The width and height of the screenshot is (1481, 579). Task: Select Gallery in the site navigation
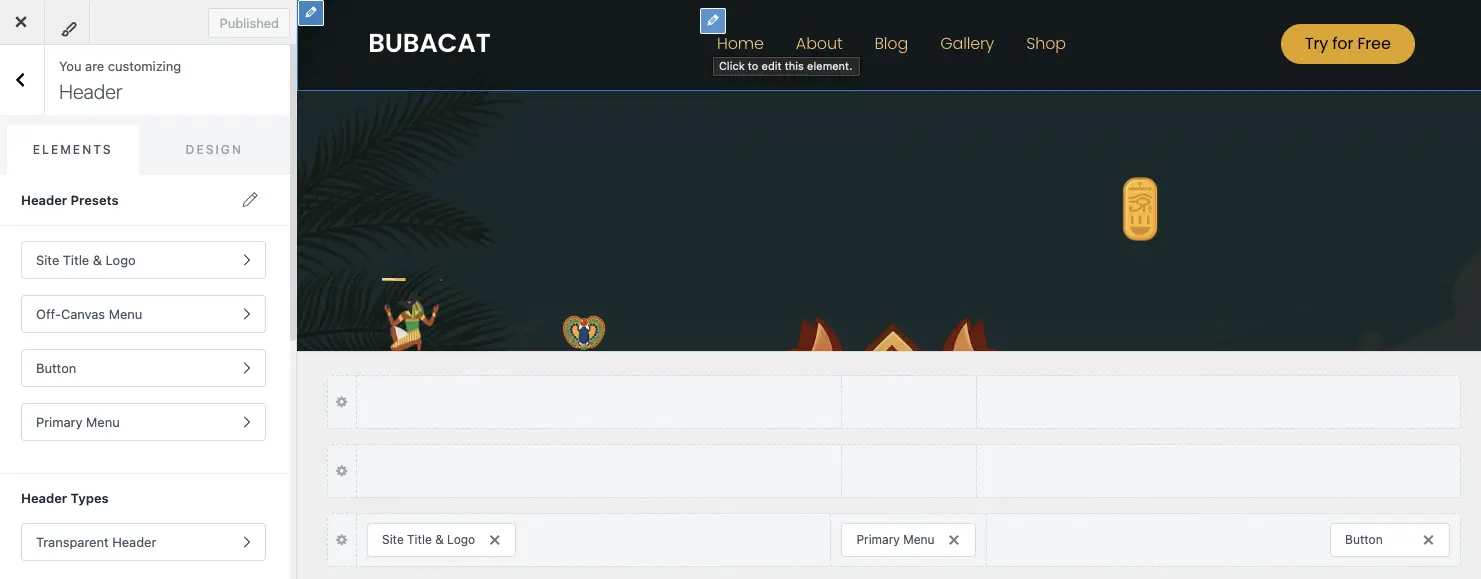tap(966, 43)
